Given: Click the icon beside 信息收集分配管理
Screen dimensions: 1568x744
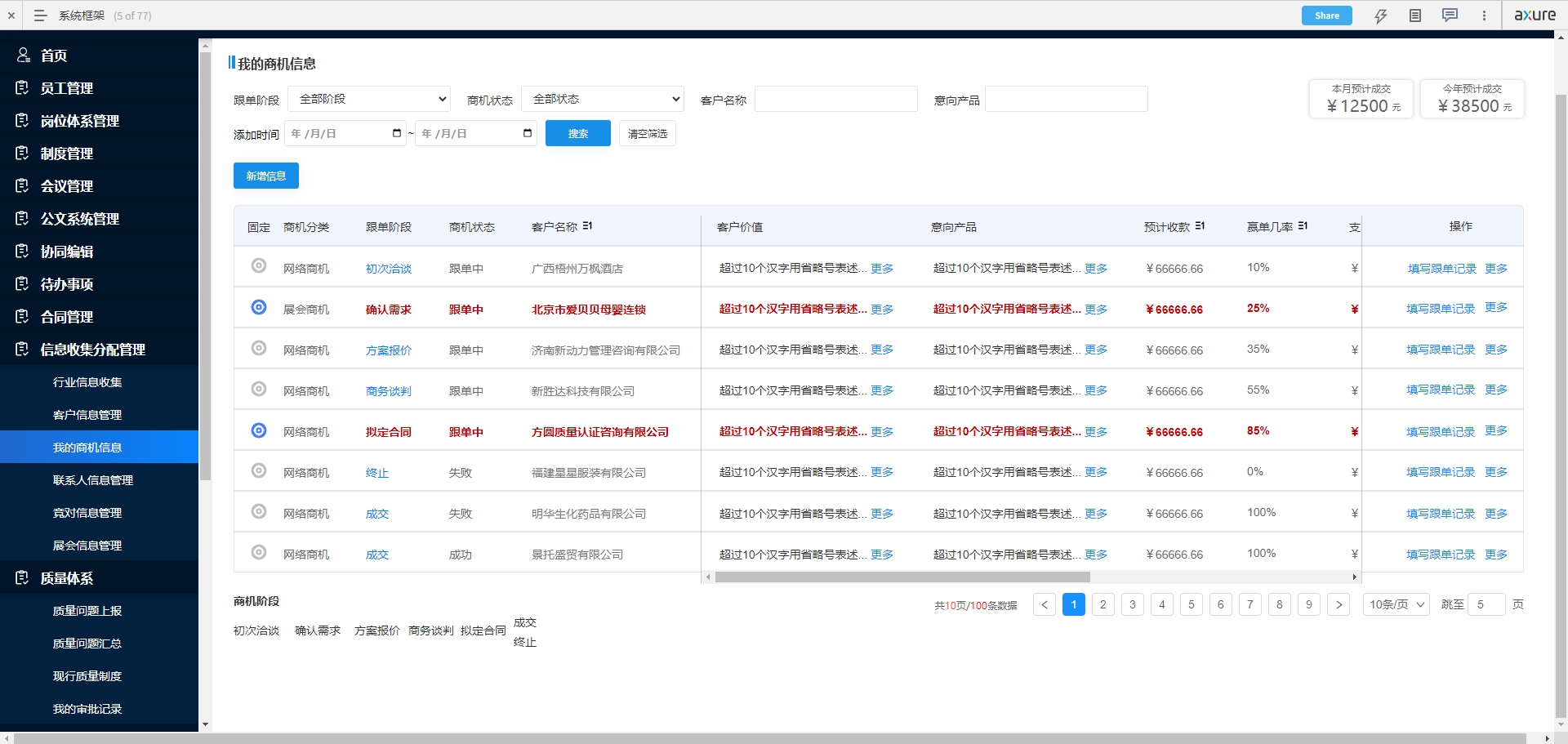Looking at the screenshot, I should pos(23,349).
